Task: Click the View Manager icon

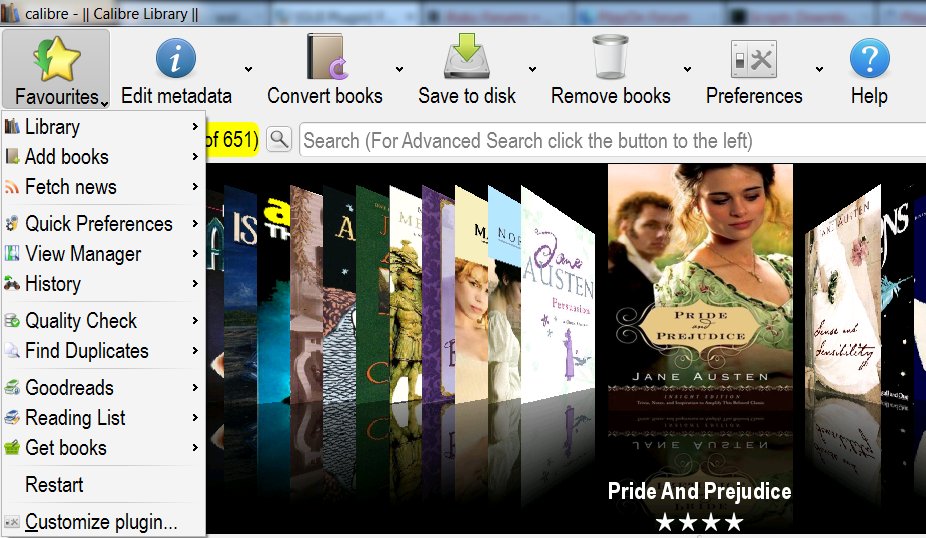Action: (12, 253)
